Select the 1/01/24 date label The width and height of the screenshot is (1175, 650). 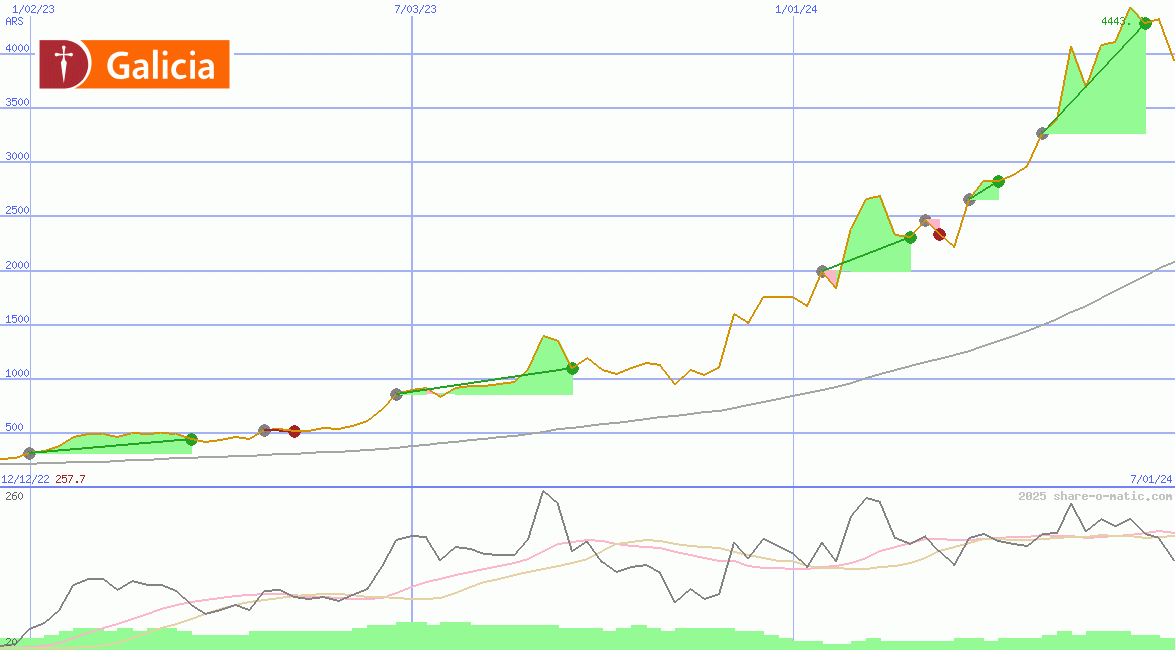(796, 9)
